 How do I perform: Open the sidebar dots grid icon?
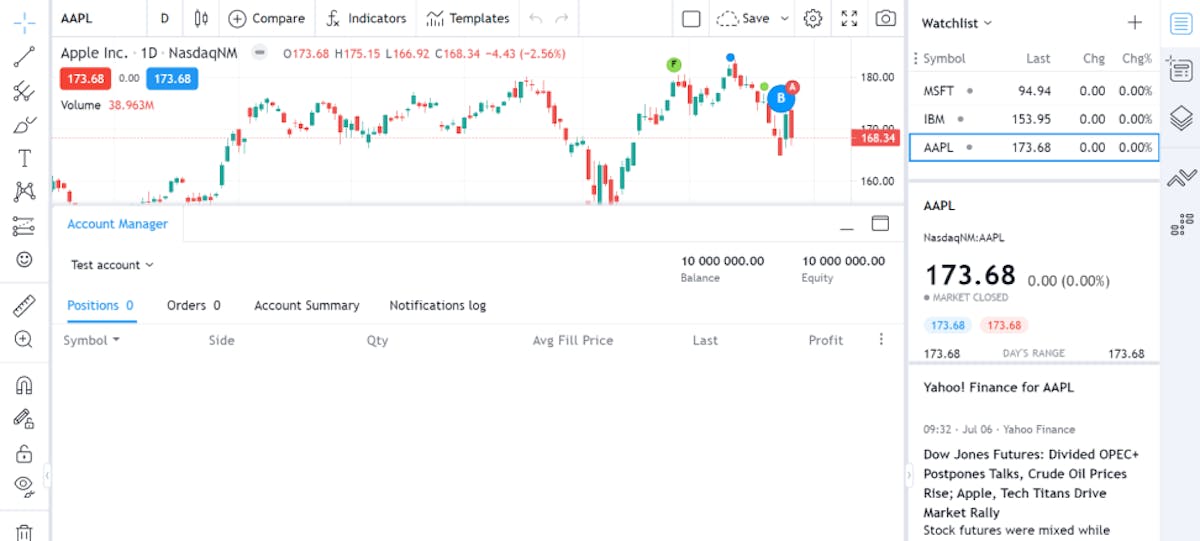pyautogui.click(x=1181, y=225)
